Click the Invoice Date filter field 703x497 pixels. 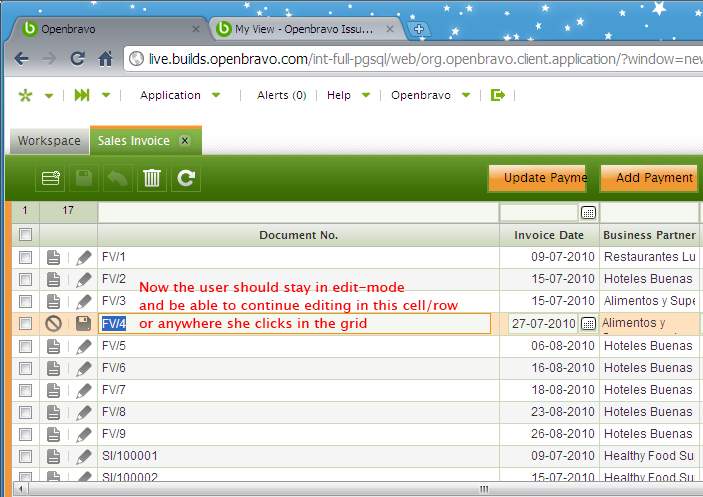[x=539, y=212]
